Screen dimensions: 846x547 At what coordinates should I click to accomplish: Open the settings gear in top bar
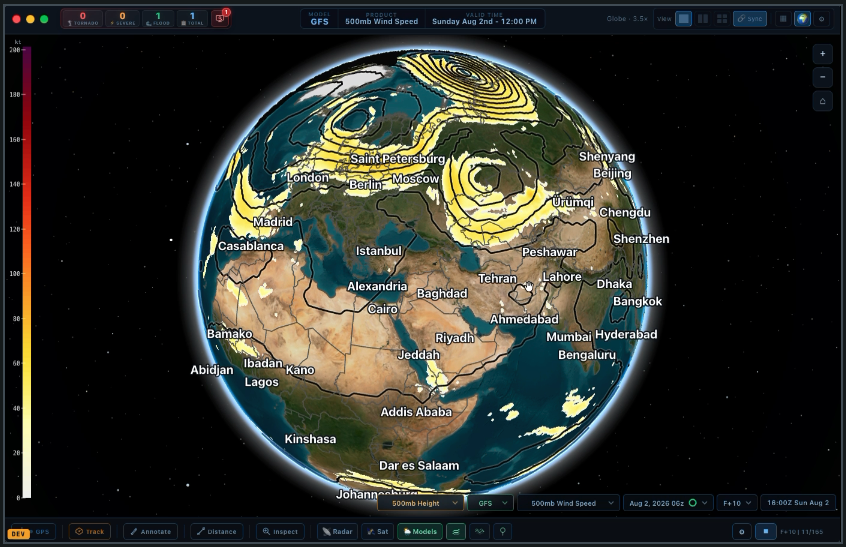[822, 19]
